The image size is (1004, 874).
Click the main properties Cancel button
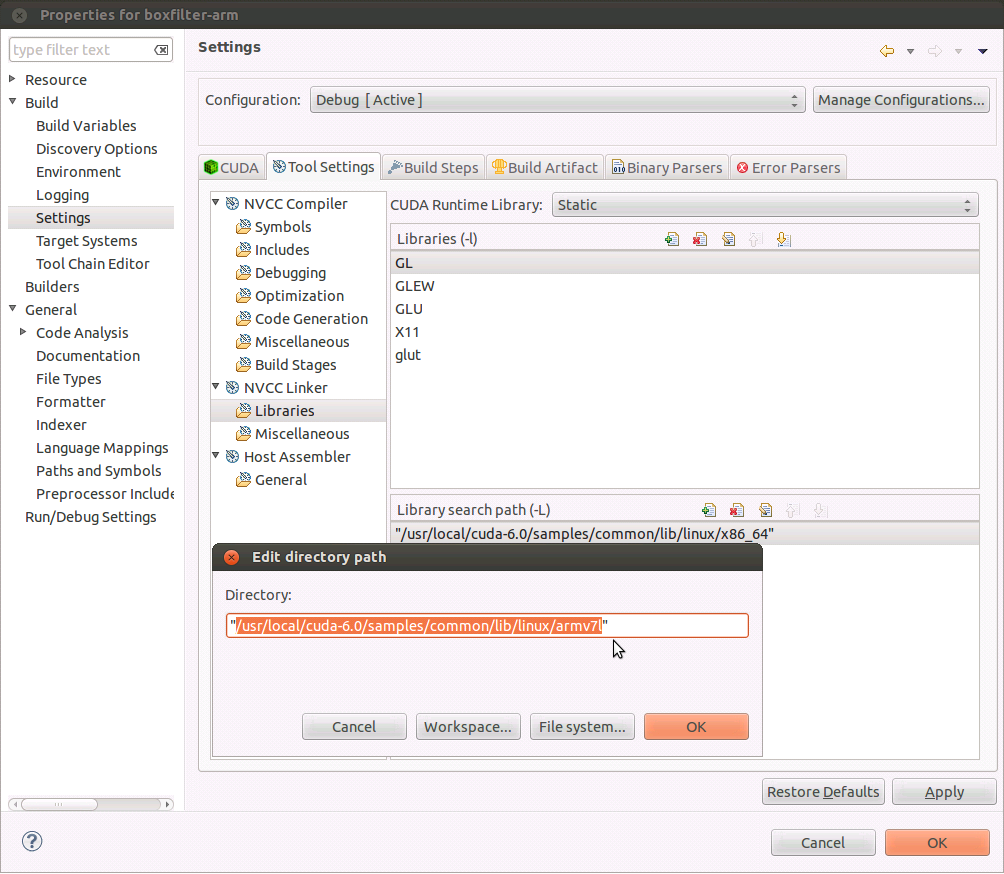tap(823, 843)
